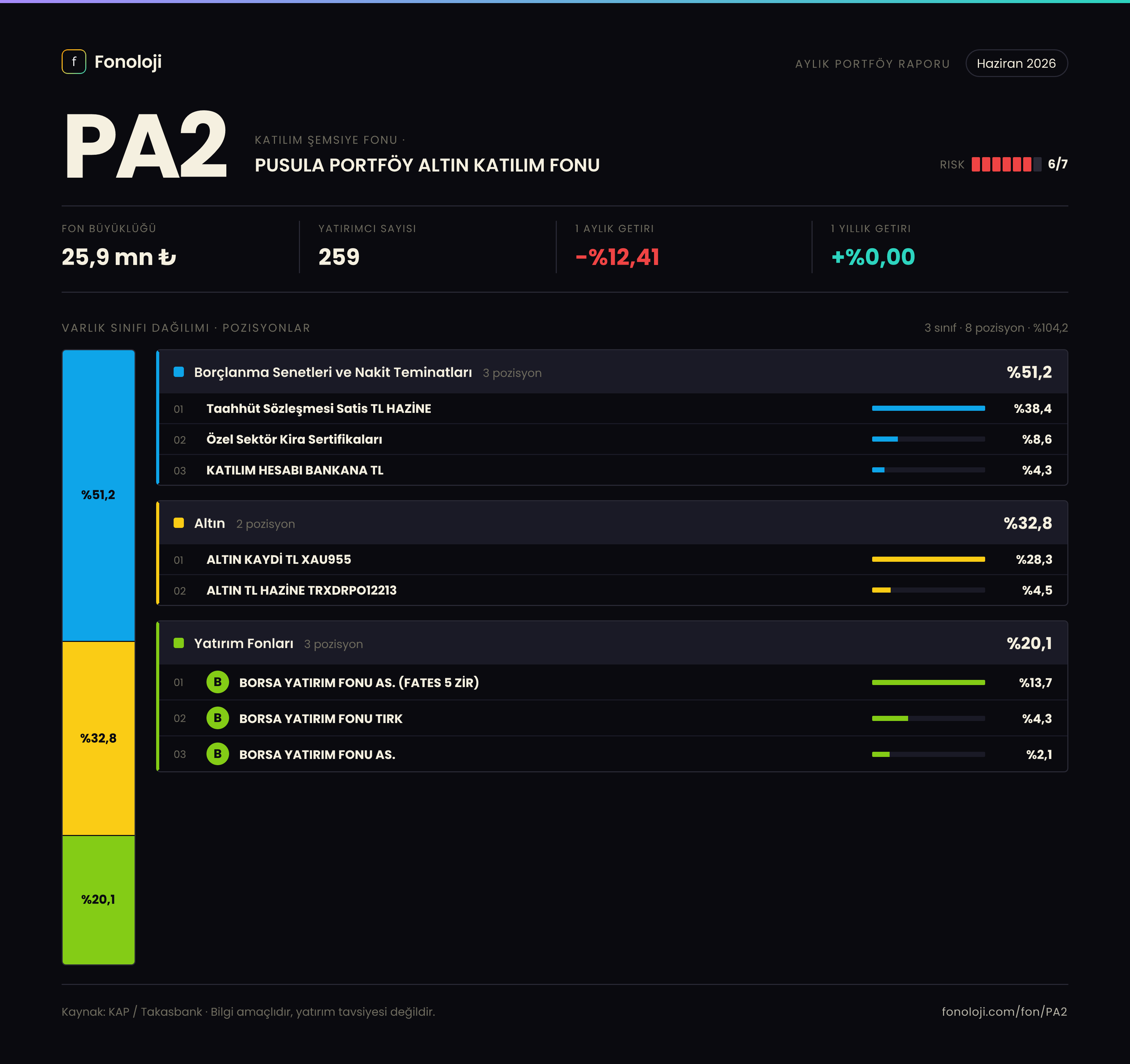
Task: Click the Taahhüt Sözleşmesi Satis TL HAZİNE row
Action: 613,409
